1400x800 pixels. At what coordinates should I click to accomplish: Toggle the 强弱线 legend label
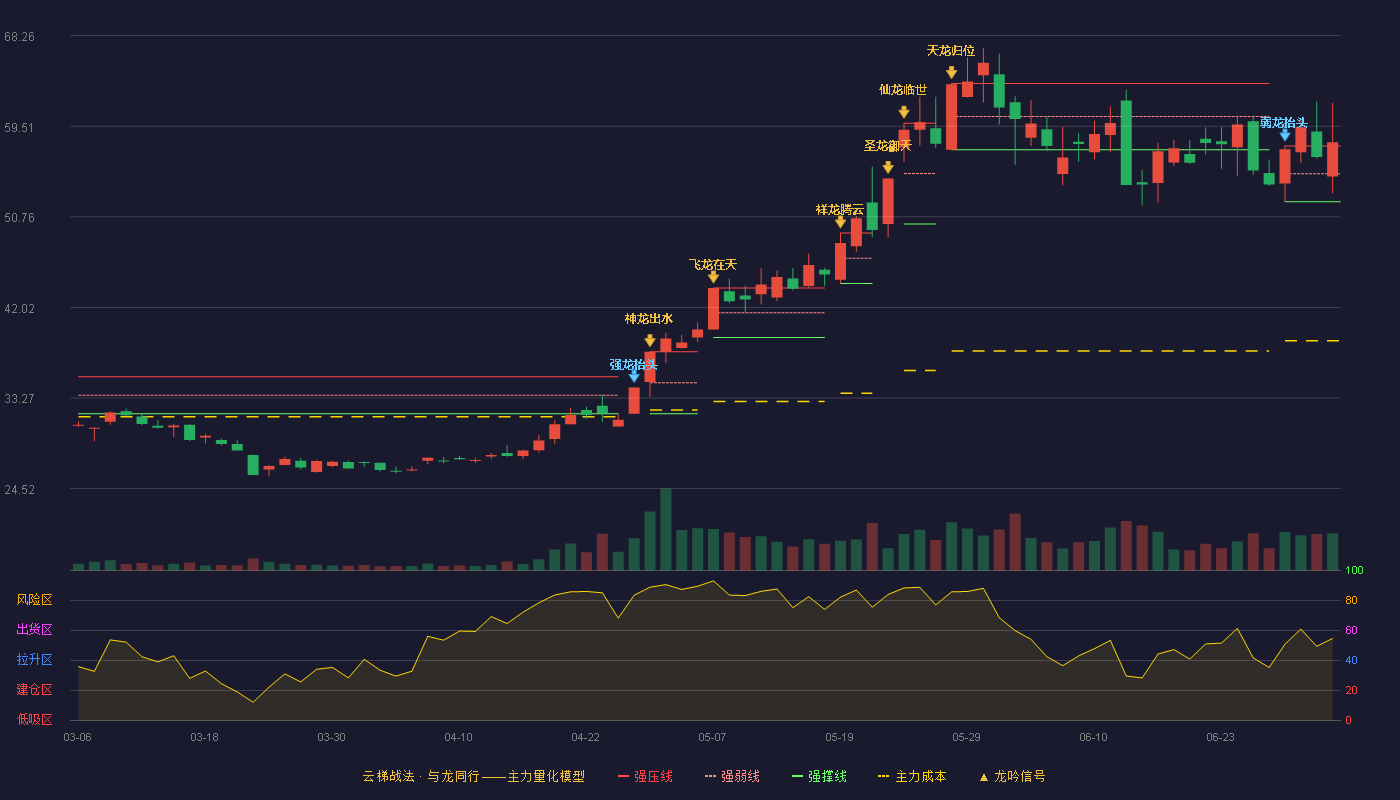point(740,776)
